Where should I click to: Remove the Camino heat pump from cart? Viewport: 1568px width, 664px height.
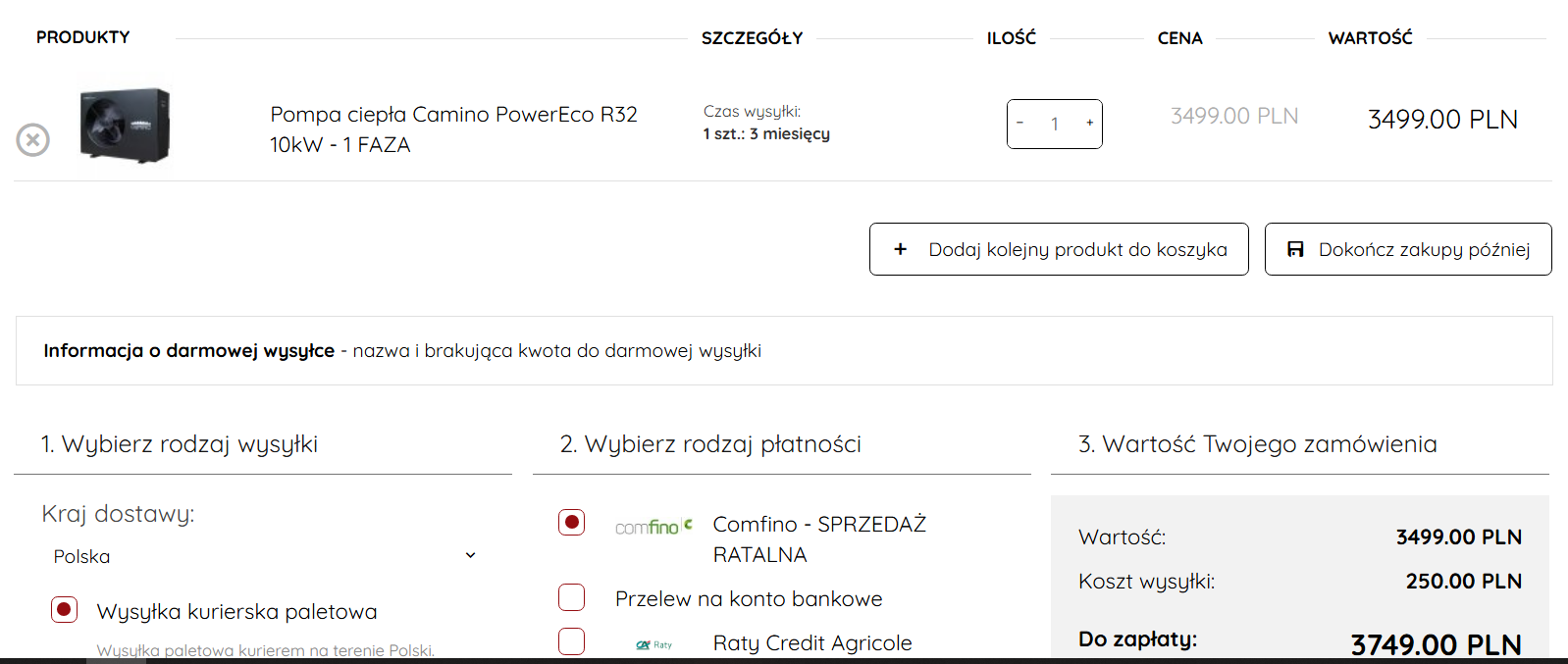32,140
